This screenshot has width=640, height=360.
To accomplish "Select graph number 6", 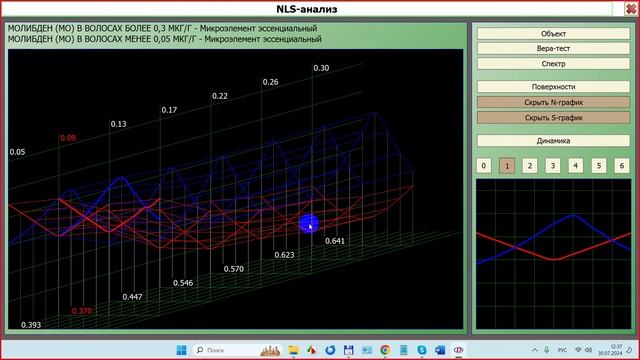I will [622, 166].
